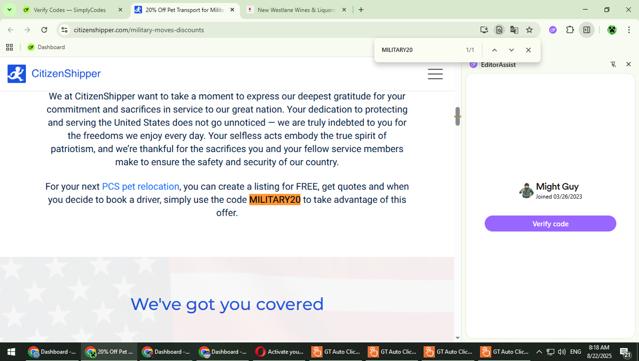The image size is (639, 361).
Task: Reload the page with the refresh icon
Action: (x=44, y=30)
